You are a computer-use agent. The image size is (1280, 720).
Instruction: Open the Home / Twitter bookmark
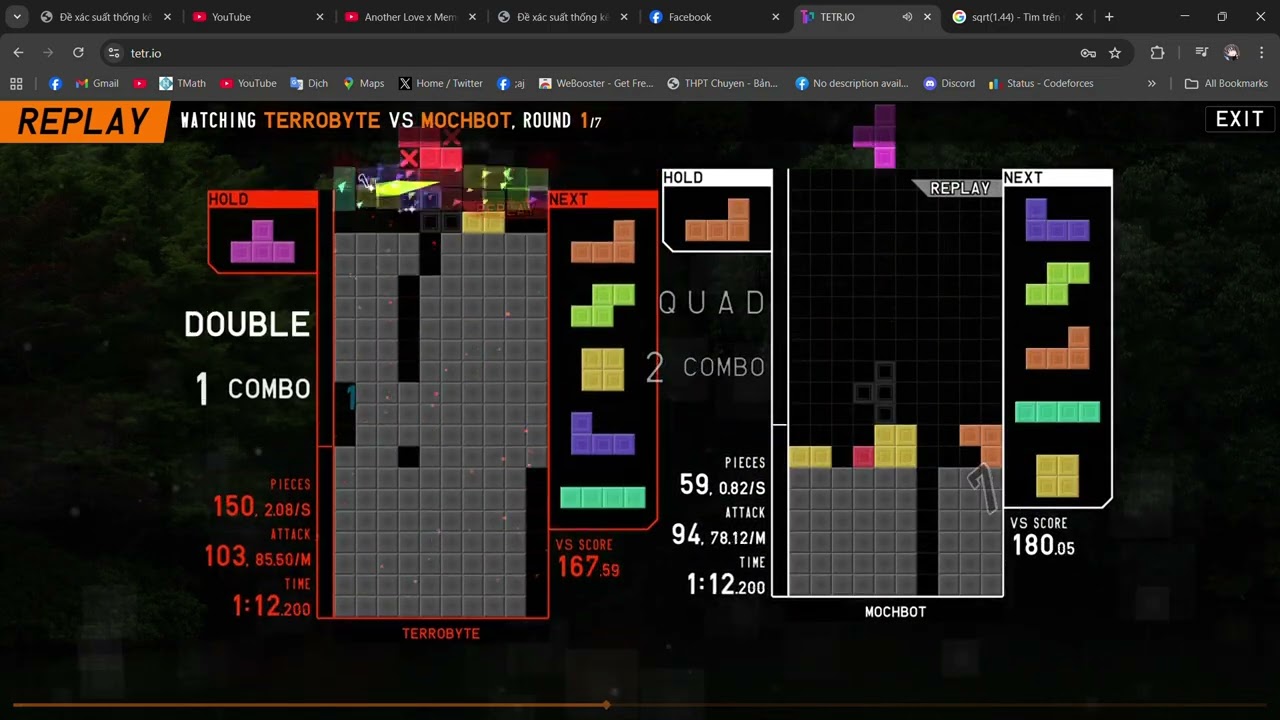tap(440, 84)
